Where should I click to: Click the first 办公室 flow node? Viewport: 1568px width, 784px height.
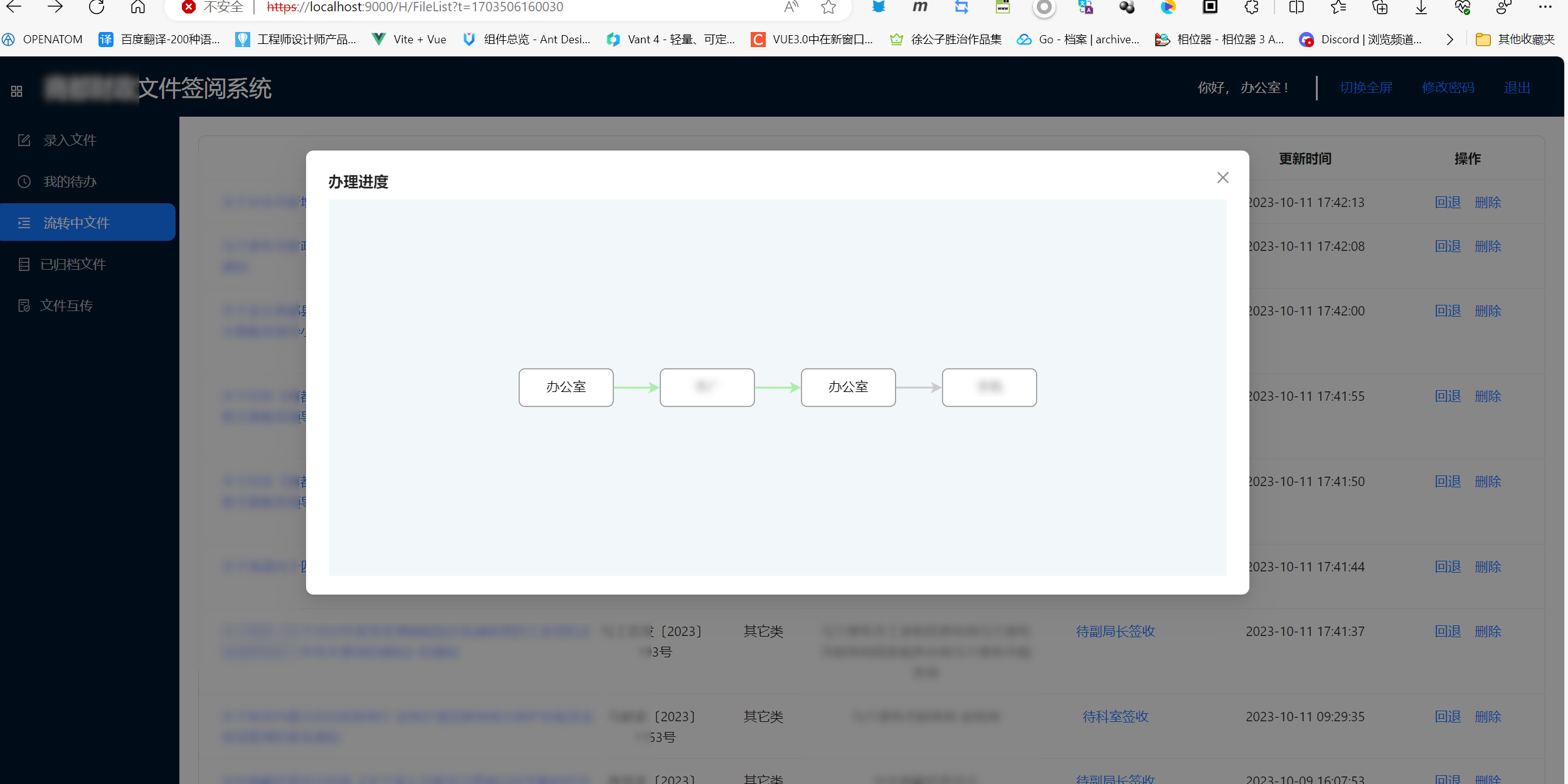click(x=566, y=388)
